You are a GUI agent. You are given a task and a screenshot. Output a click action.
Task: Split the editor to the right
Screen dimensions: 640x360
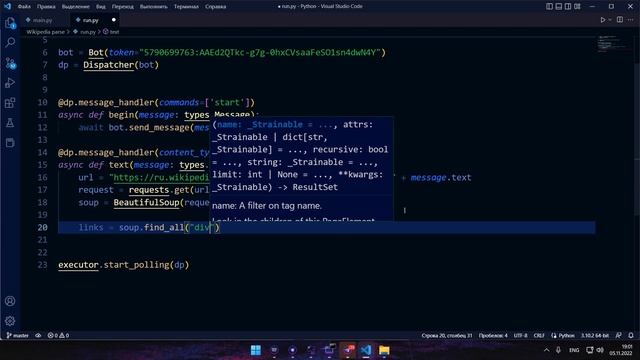pyautogui.click(x=620, y=20)
